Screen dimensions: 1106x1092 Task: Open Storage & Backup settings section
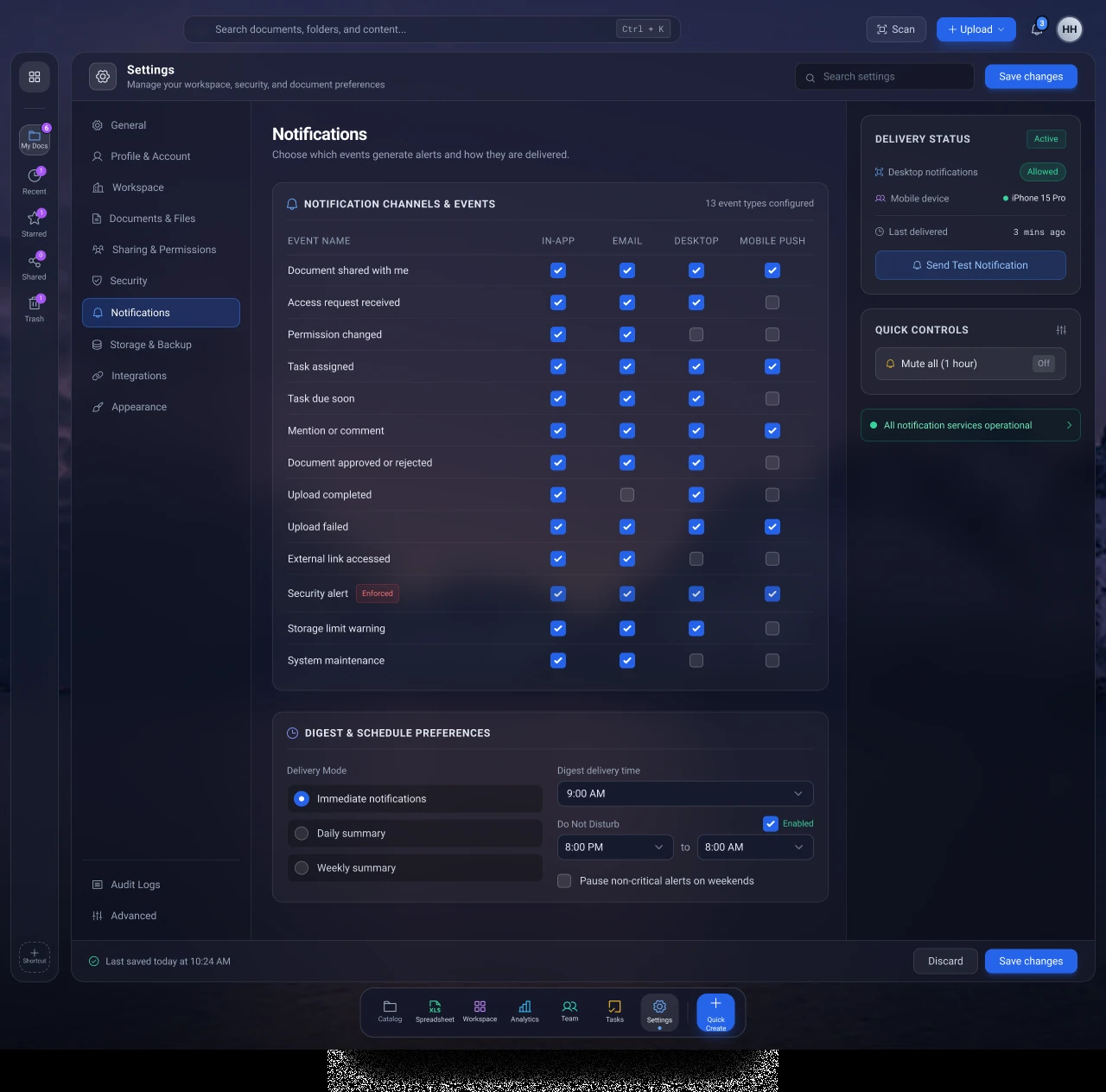point(161,345)
